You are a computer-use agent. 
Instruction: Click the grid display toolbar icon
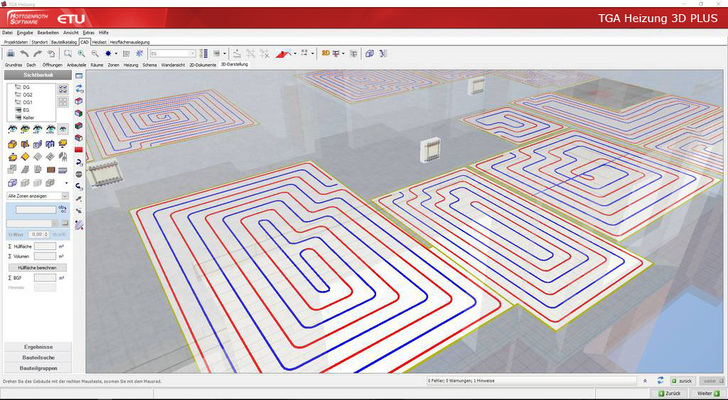(126, 53)
